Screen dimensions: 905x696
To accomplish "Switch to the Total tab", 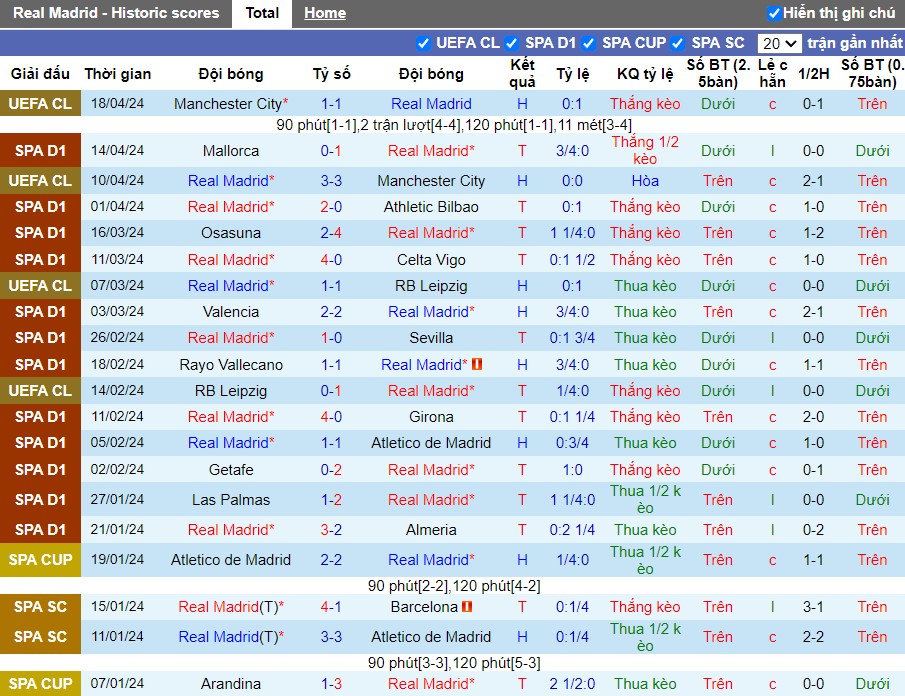I will [262, 13].
